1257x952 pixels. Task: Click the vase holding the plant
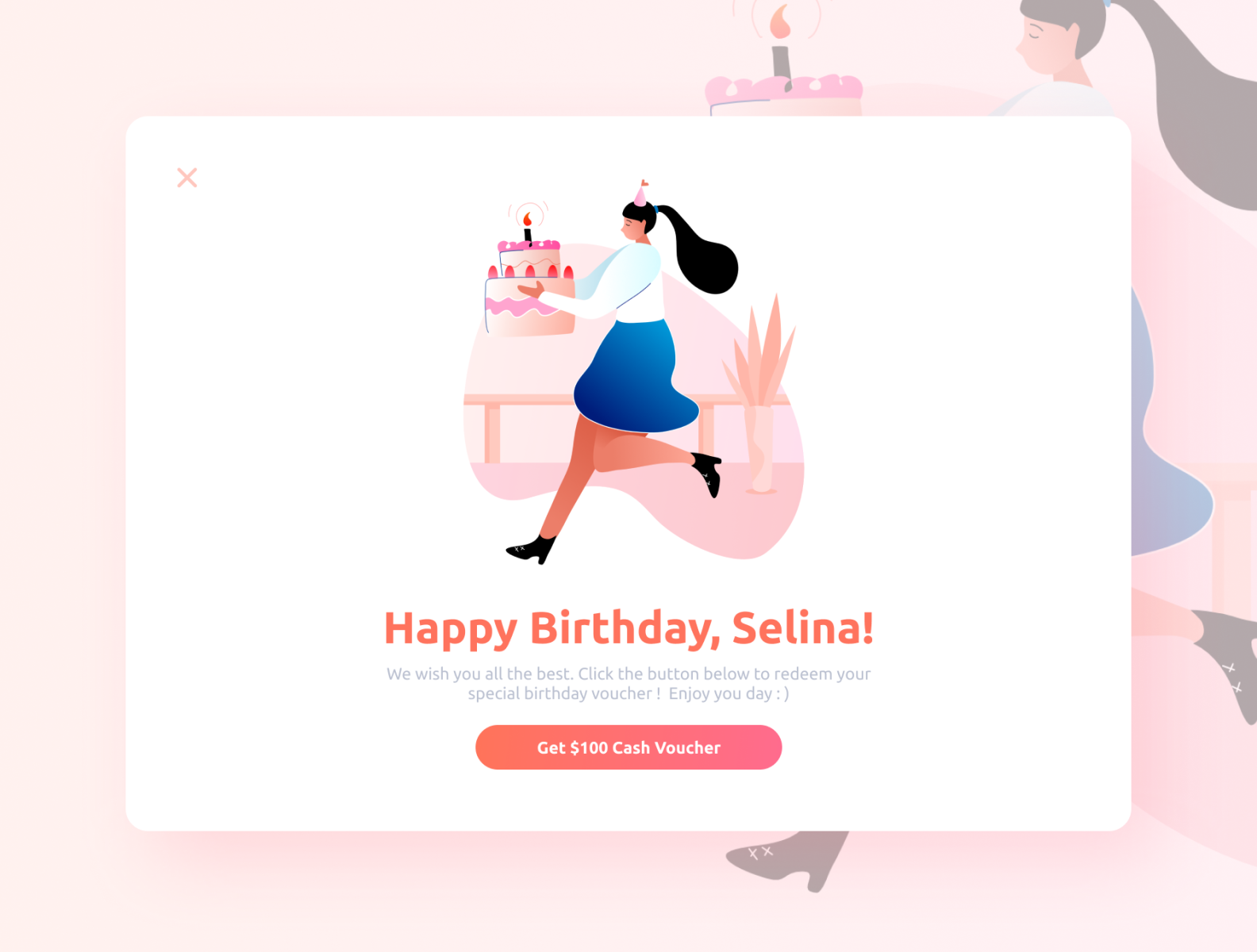pyautogui.click(x=759, y=450)
